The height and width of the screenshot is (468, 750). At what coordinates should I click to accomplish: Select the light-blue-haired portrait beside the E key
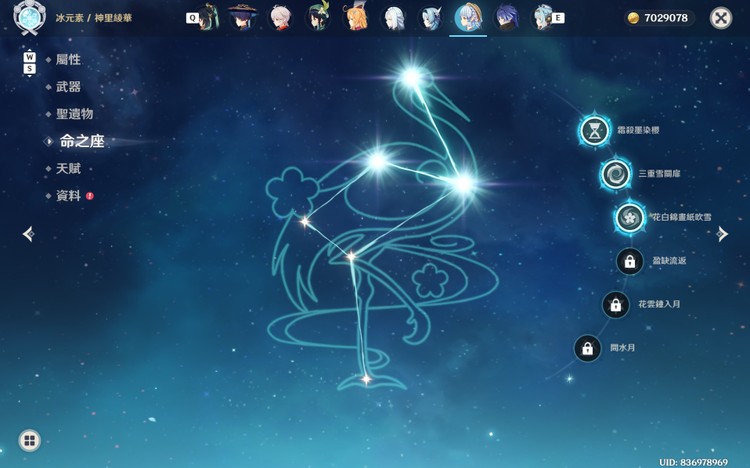pyautogui.click(x=541, y=18)
